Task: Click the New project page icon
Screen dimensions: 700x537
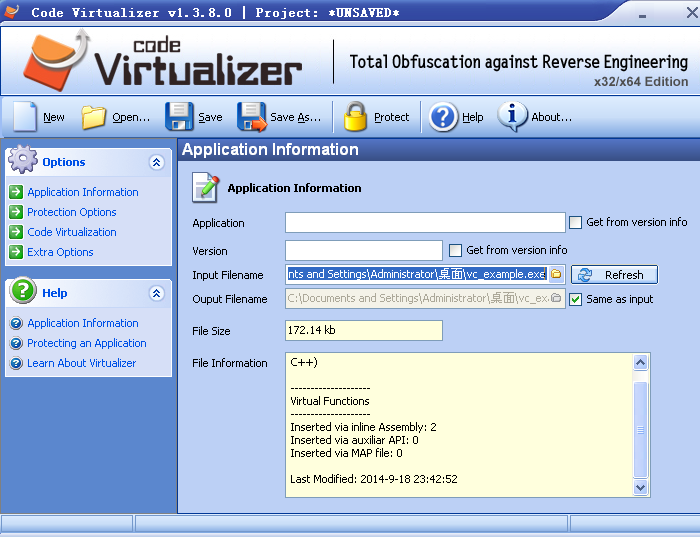Action: [x=25, y=117]
